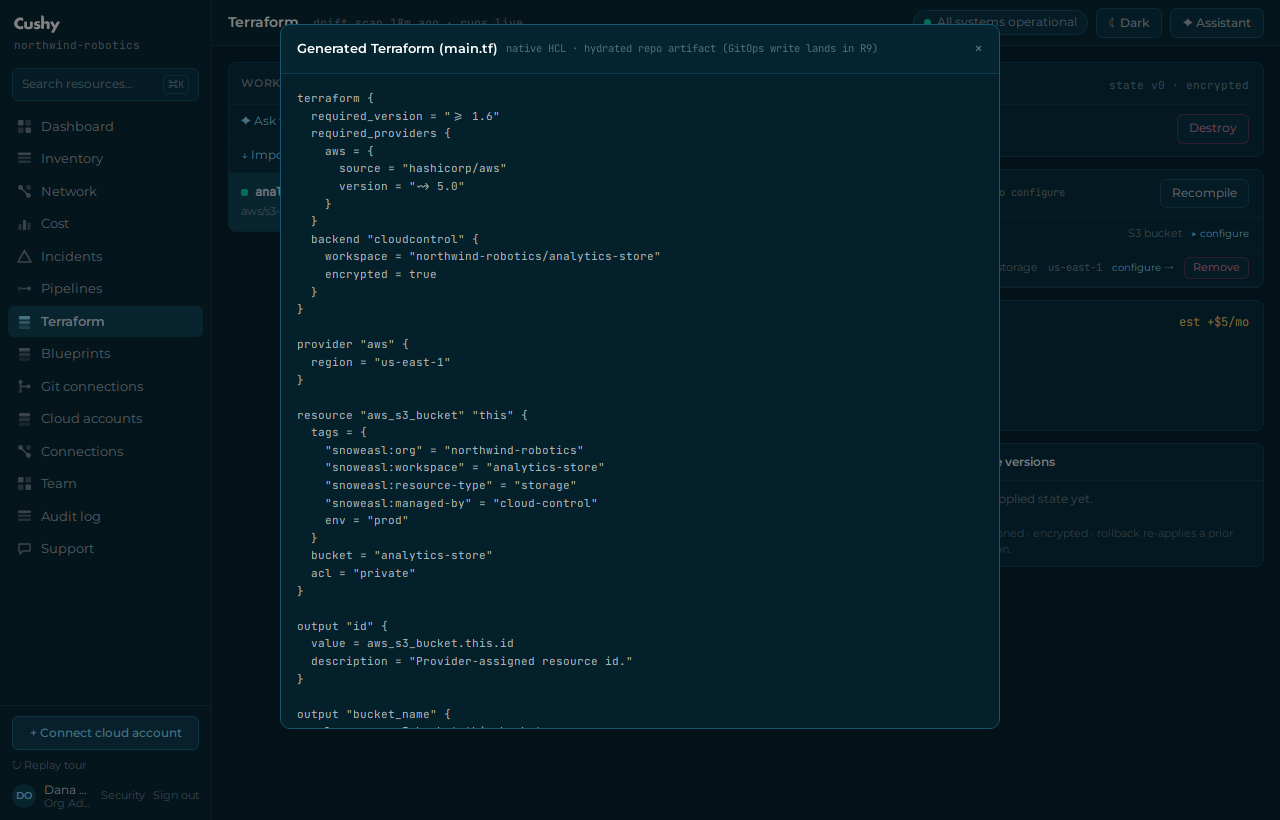Click the Destroy button
Screen dimensions: 1280x820
point(1213,128)
